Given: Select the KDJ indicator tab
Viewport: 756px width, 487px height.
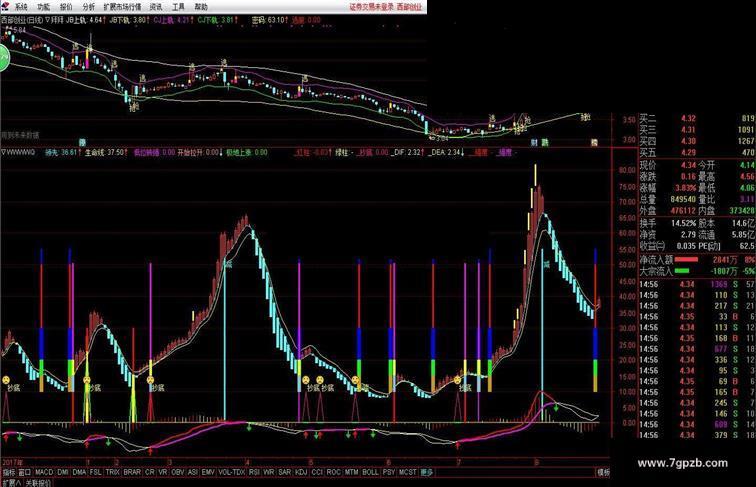Looking at the screenshot, I should [x=301, y=472].
